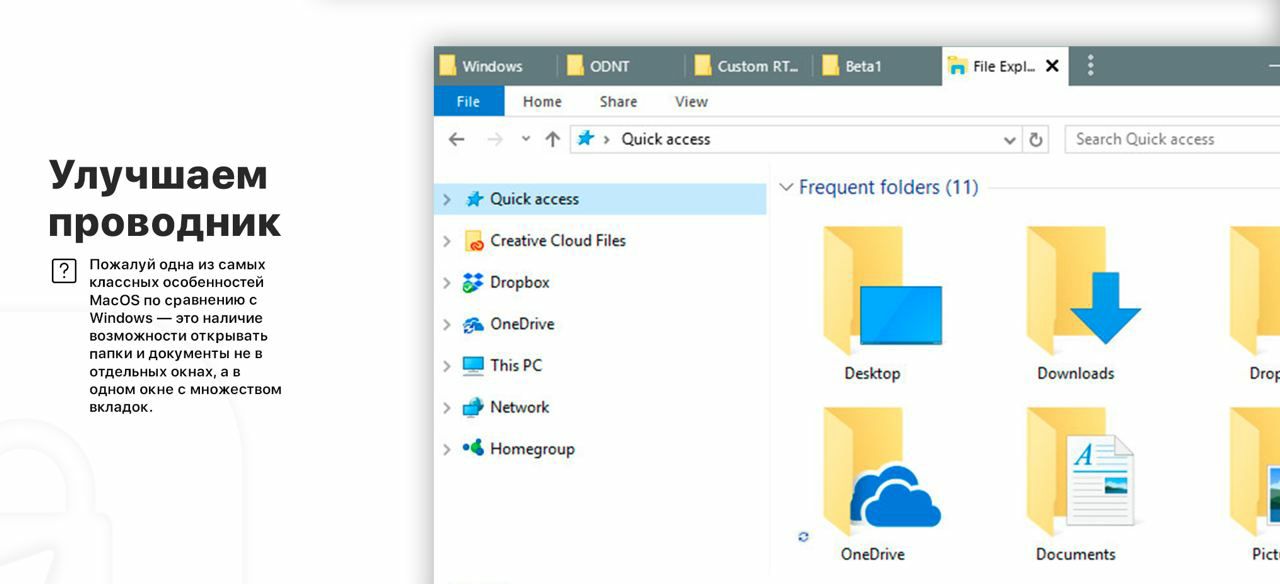Go up one folder level

tap(552, 139)
